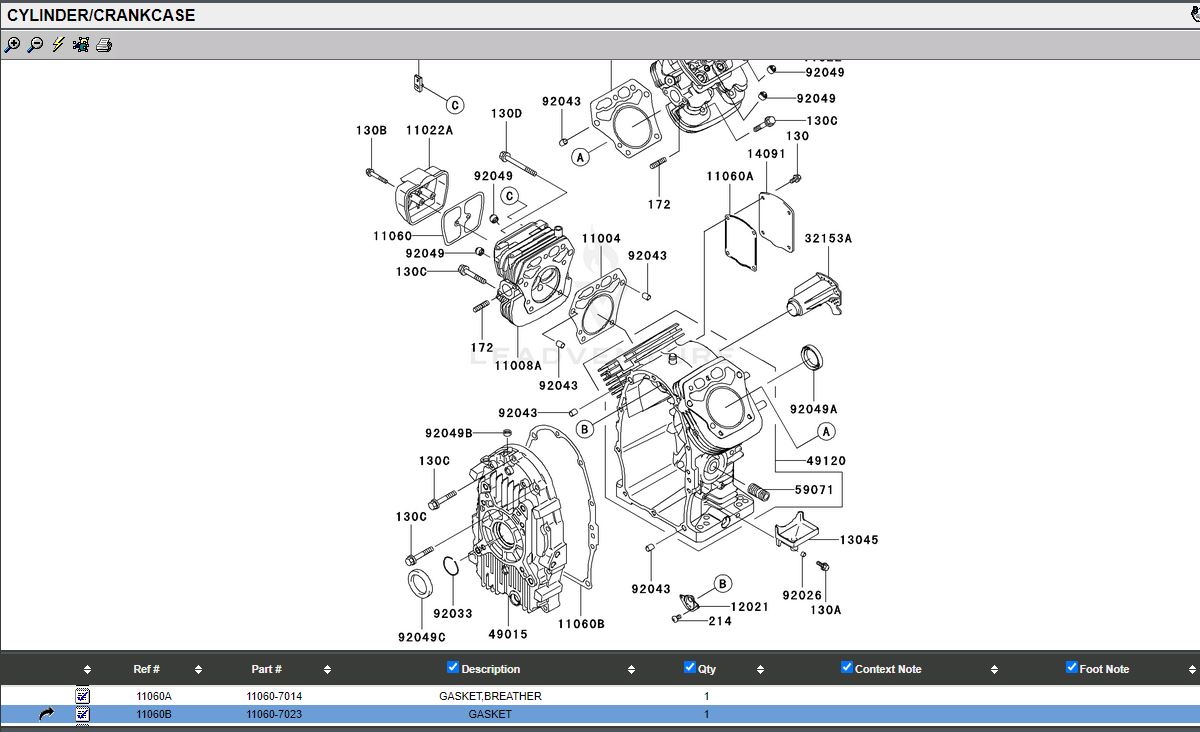This screenshot has height=732, width=1200.
Task: Print the diagram using printer icon
Action: point(104,45)
